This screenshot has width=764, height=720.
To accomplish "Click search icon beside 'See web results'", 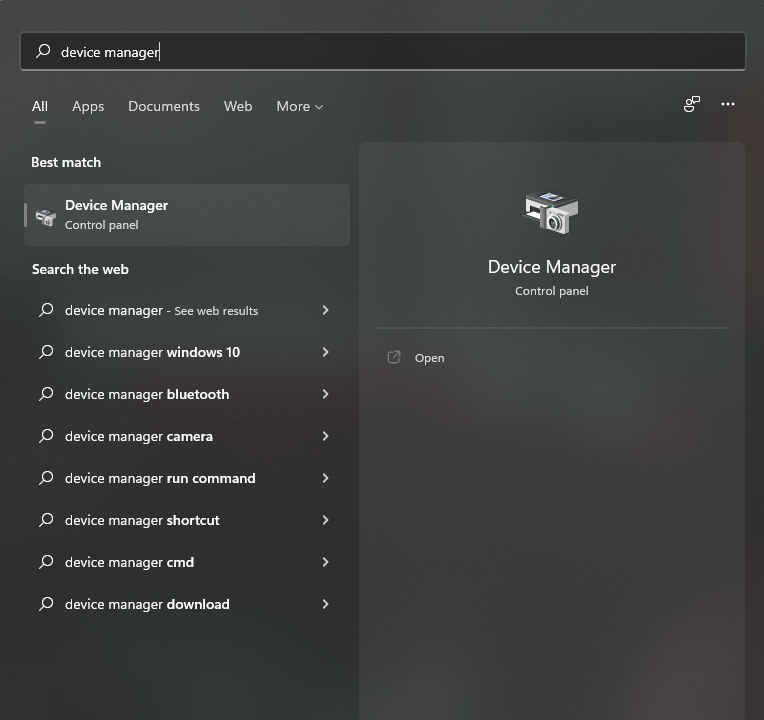I will tap(46, 309).
